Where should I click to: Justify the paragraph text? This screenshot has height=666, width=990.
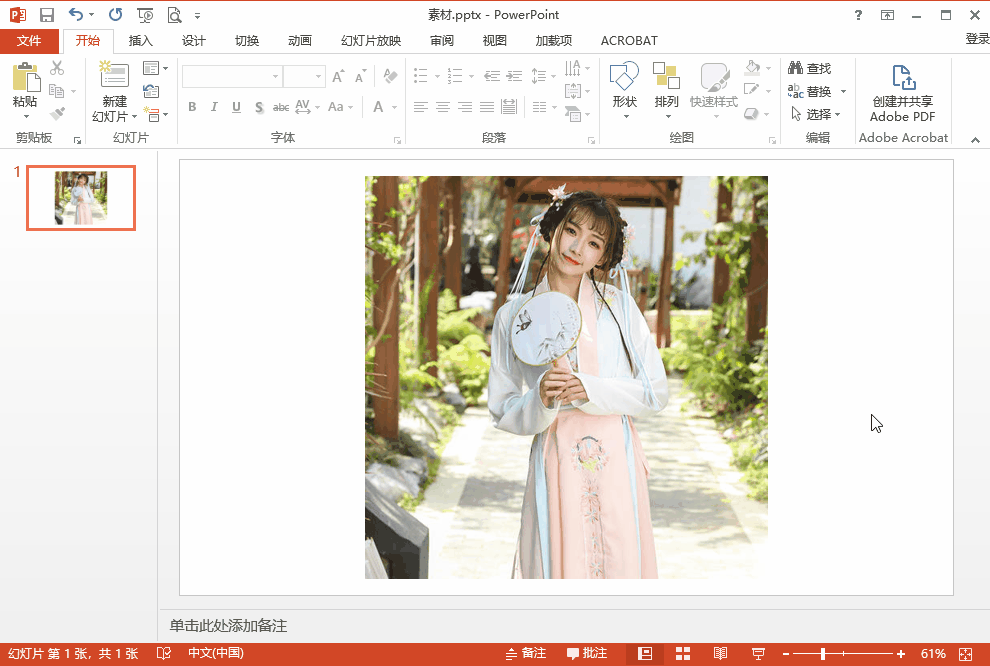coord(487,107)
